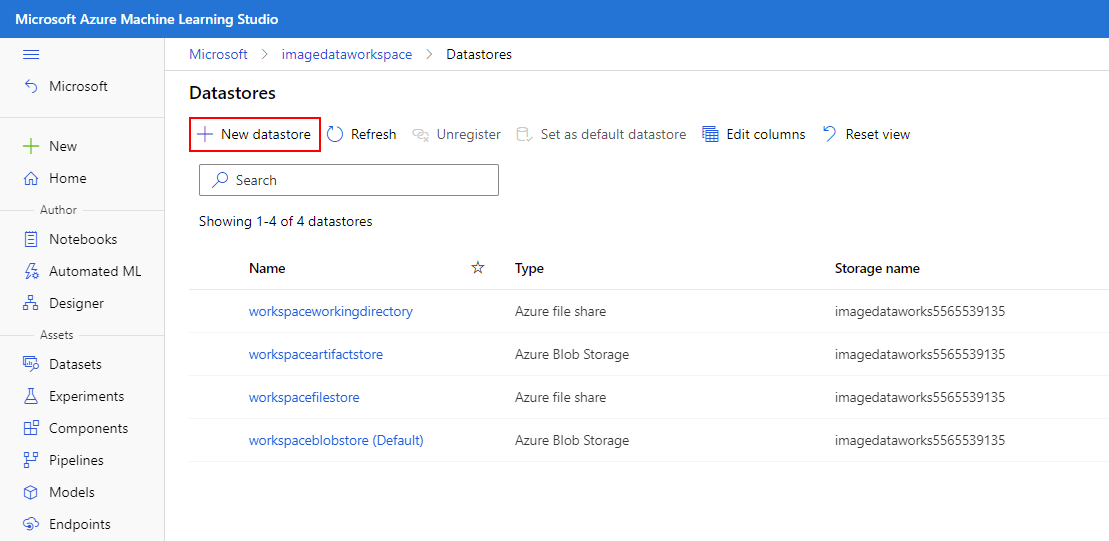Click Edit columns in the toolbar
This screenshot has width=1109, height=541.
click(x=766, y=134)
